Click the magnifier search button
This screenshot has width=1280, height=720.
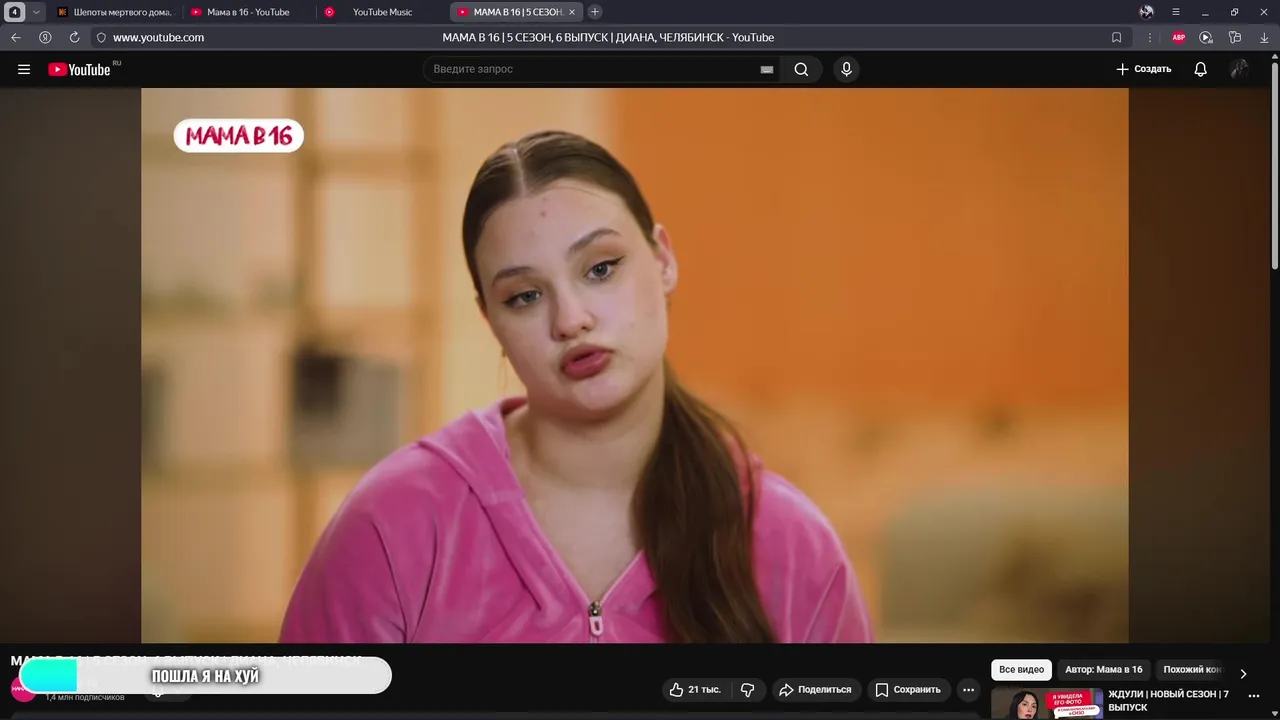pos(802,69)
